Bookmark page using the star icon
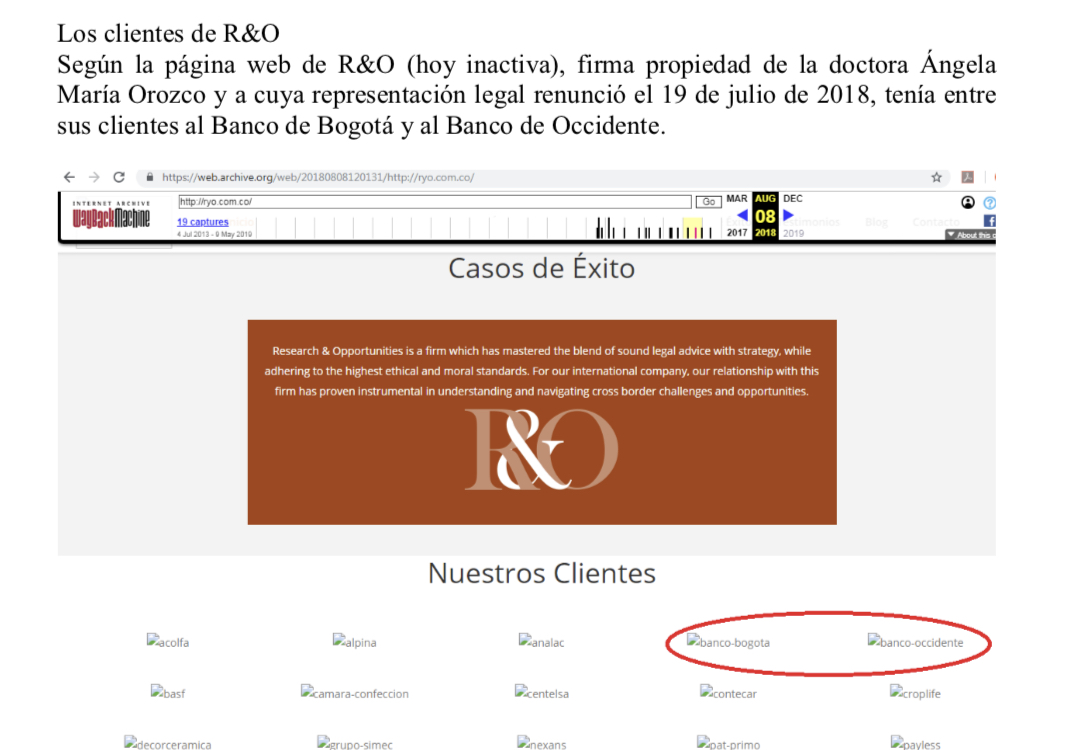1077x750 pixels. [936, 177]
